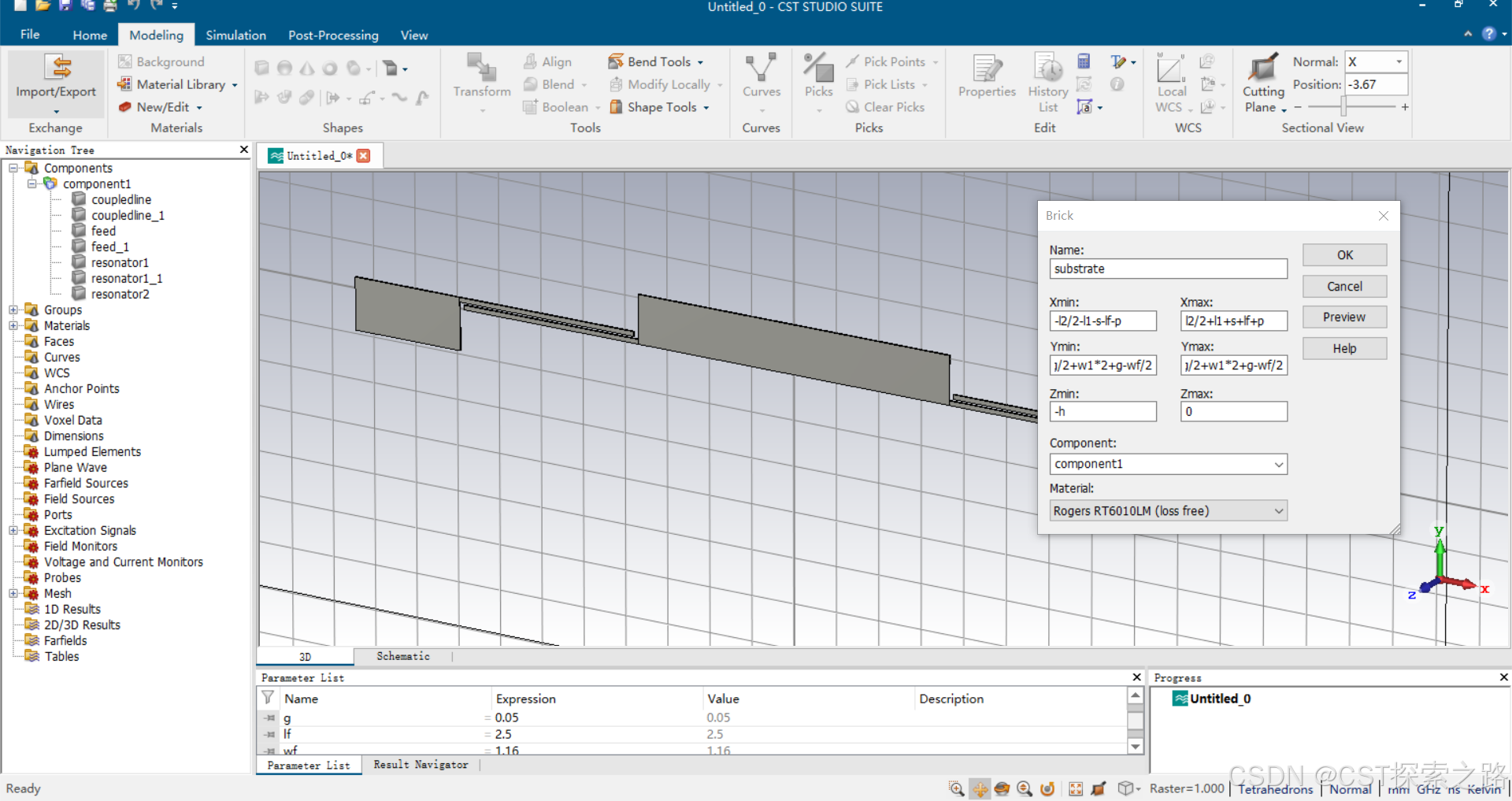The width and height of the screenshot is (1512, 801).
Task: Click the Blend tool
Action: (x=555, y=84)
